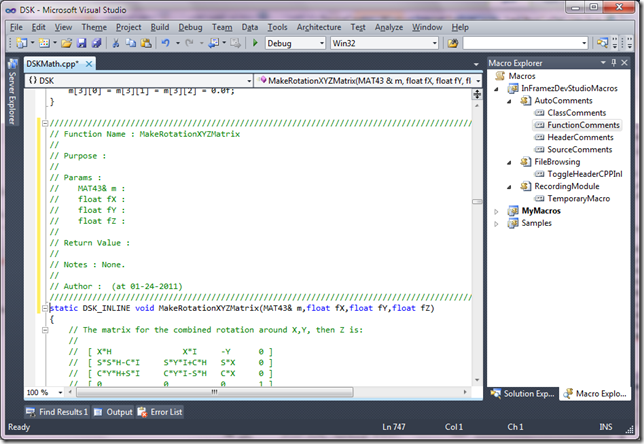
Task: Click inside the find combo box field
Action: point(522,43)
